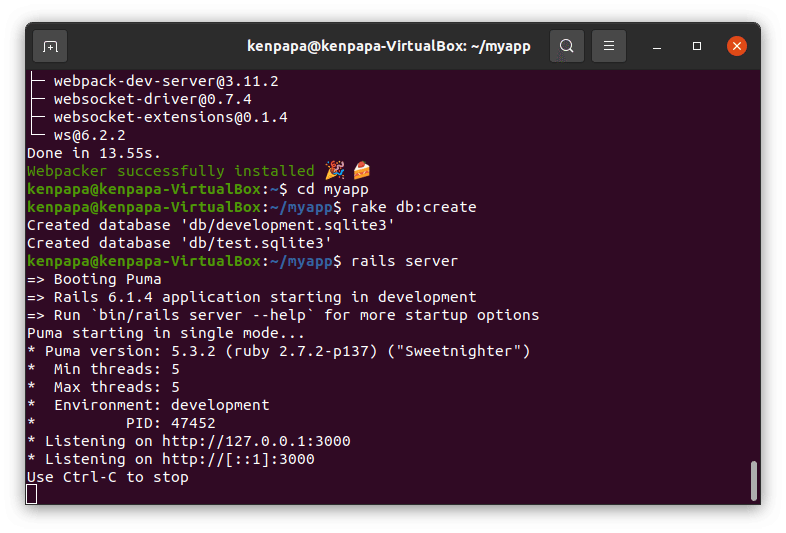
Task: Click the window title text in header bar
Action: tap(389, 46)
